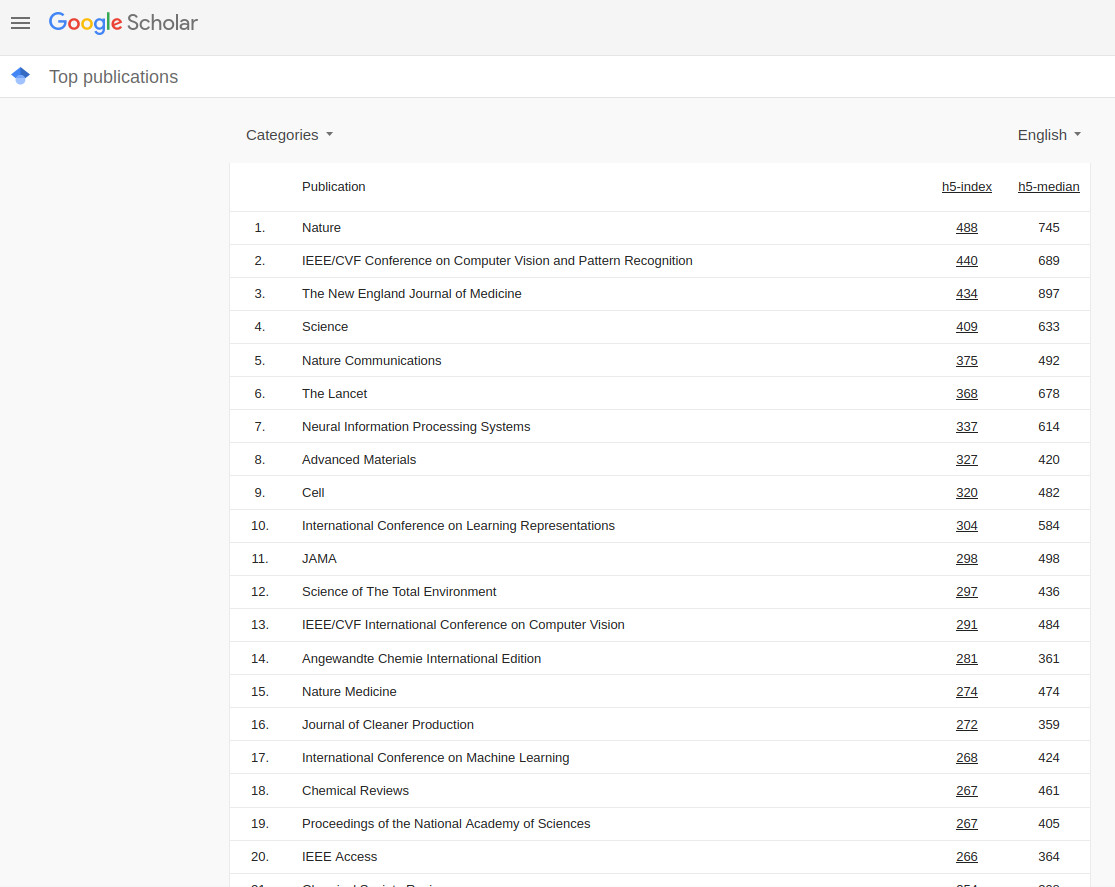Click the h5-index column header

pyautogui.click(x=966, y=187)
